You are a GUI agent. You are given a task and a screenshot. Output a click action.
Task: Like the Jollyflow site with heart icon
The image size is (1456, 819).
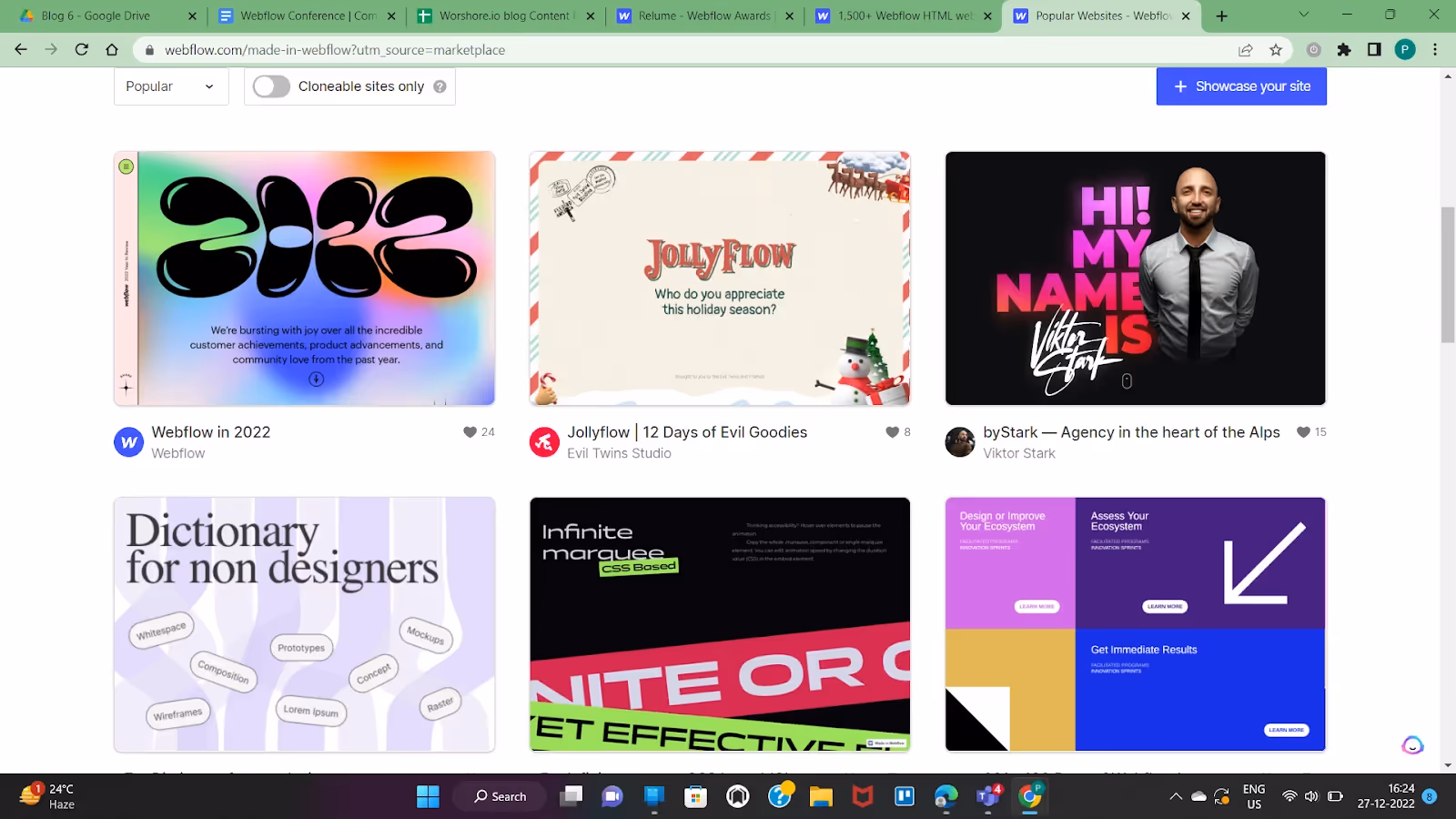pyautogui.click(x=892, y=432)
